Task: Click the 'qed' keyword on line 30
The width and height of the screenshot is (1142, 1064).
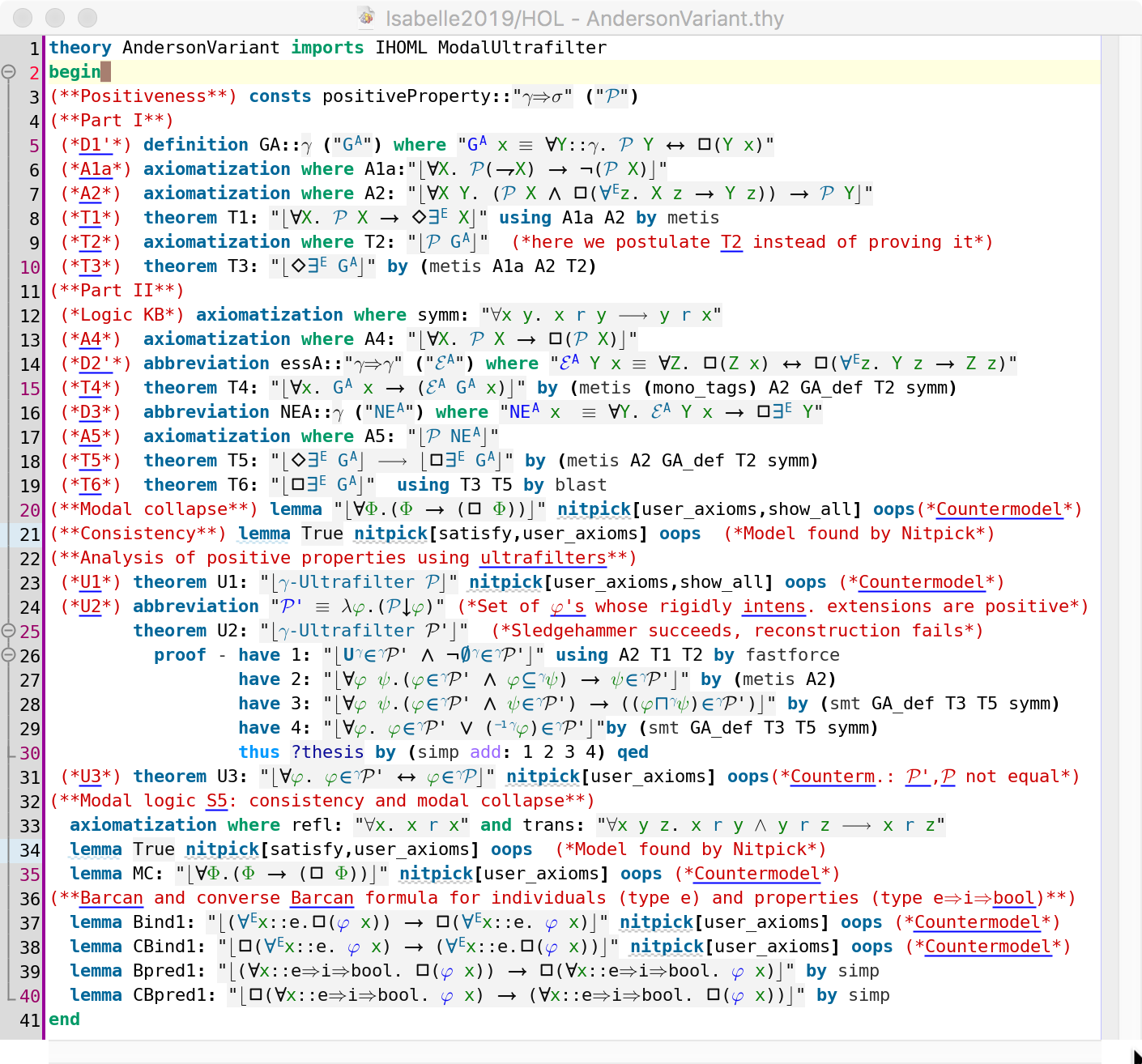Action: (x=633, y=752)
